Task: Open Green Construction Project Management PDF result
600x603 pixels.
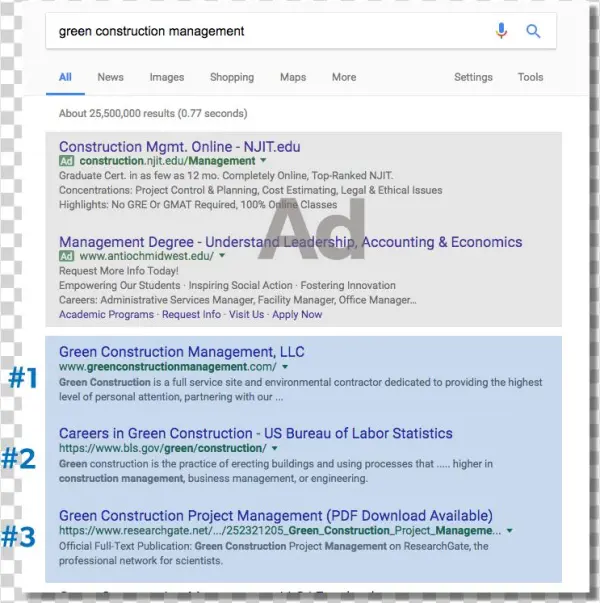Action: (275, 516)
